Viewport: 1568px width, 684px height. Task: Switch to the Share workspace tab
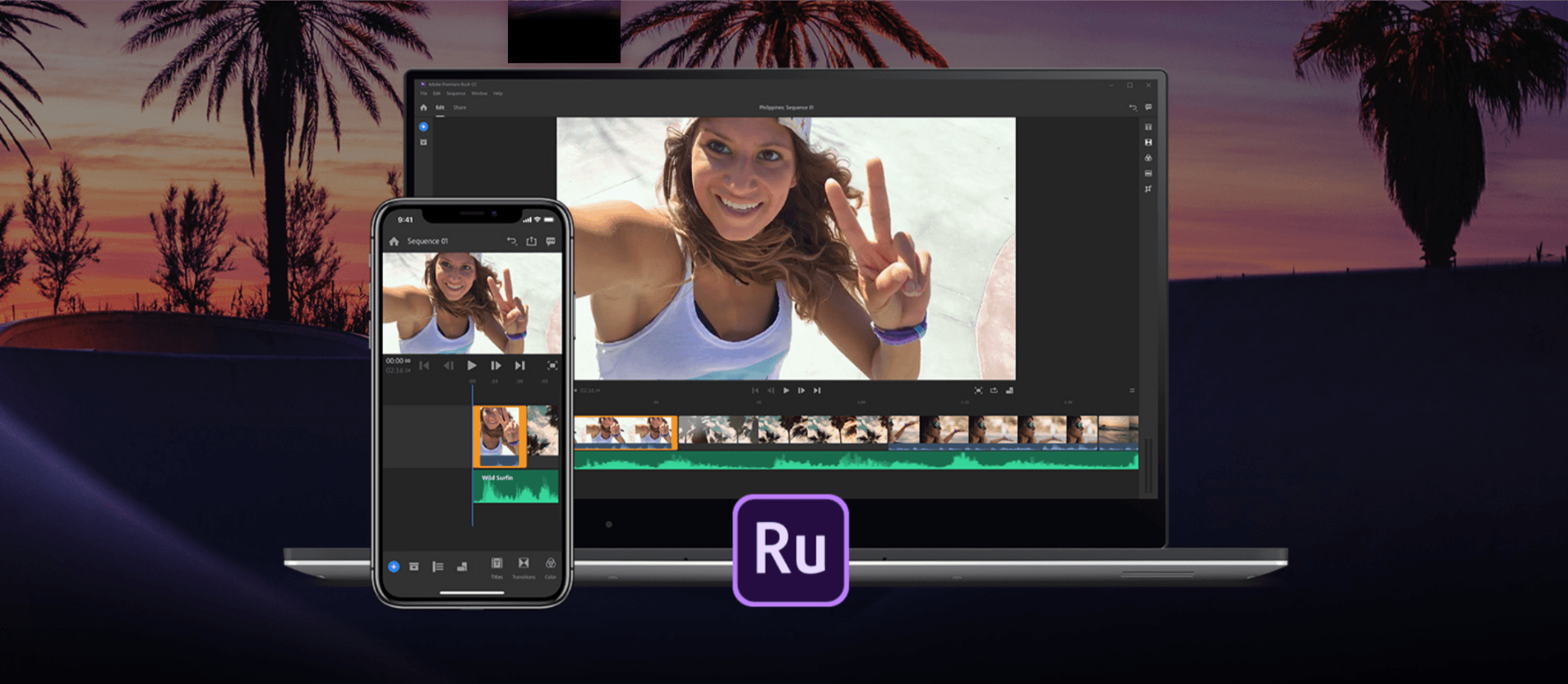[460, 107]
